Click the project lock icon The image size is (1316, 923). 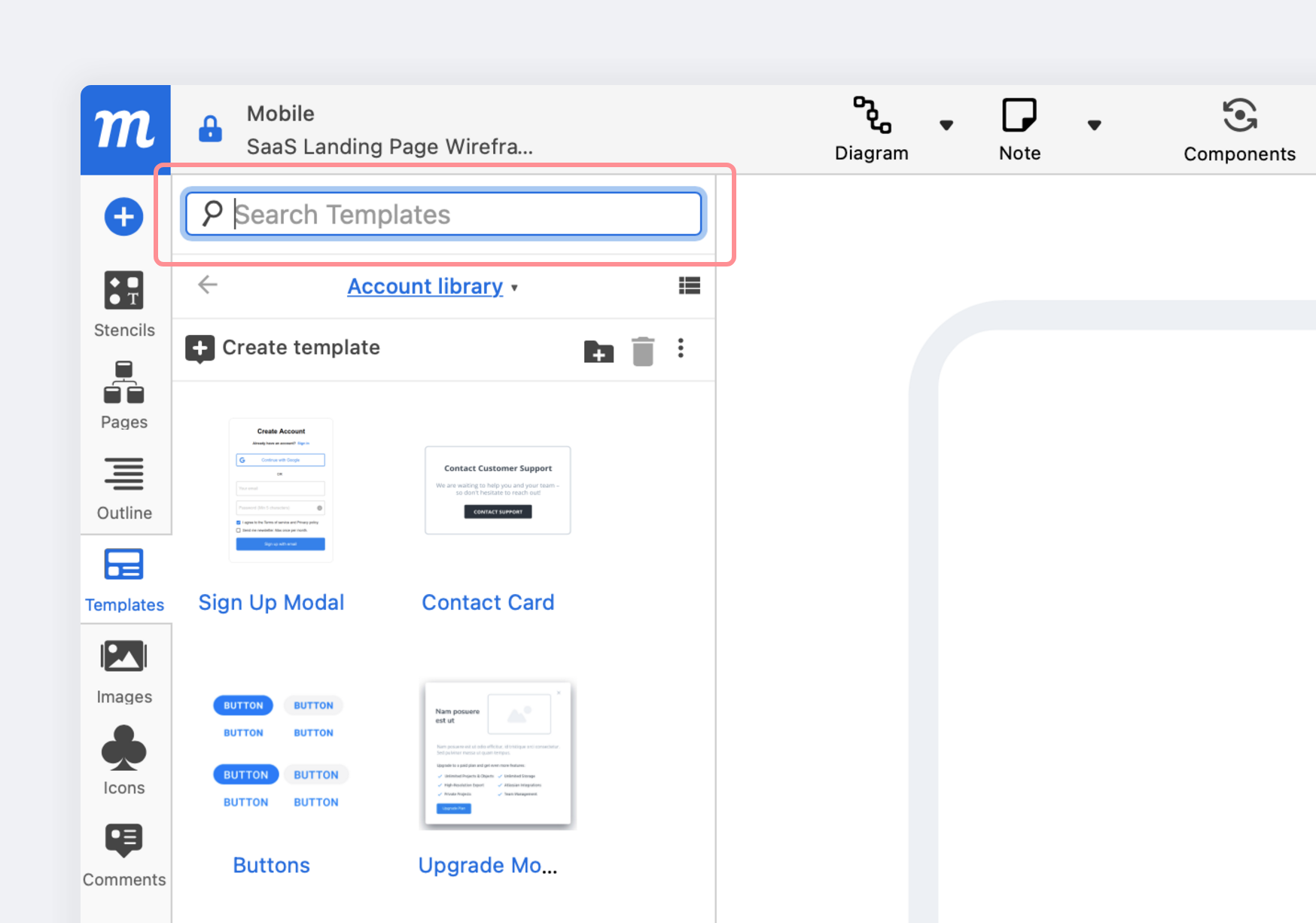click(210, 129)
